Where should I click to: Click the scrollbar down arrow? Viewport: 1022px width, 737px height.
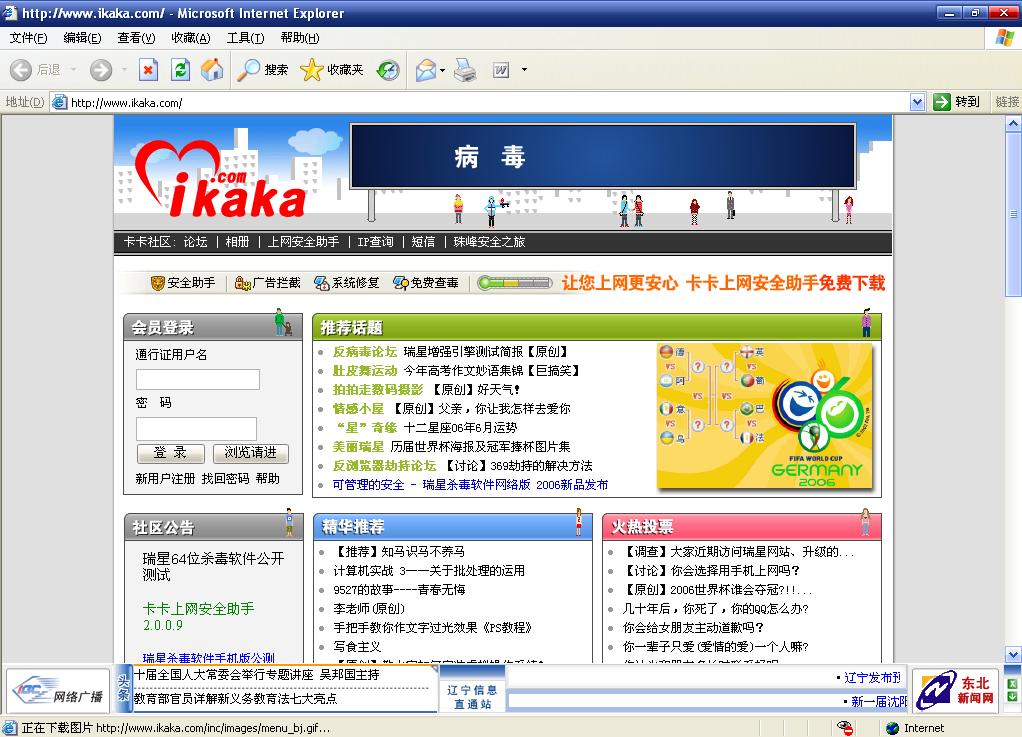[x=1014, y=655]
